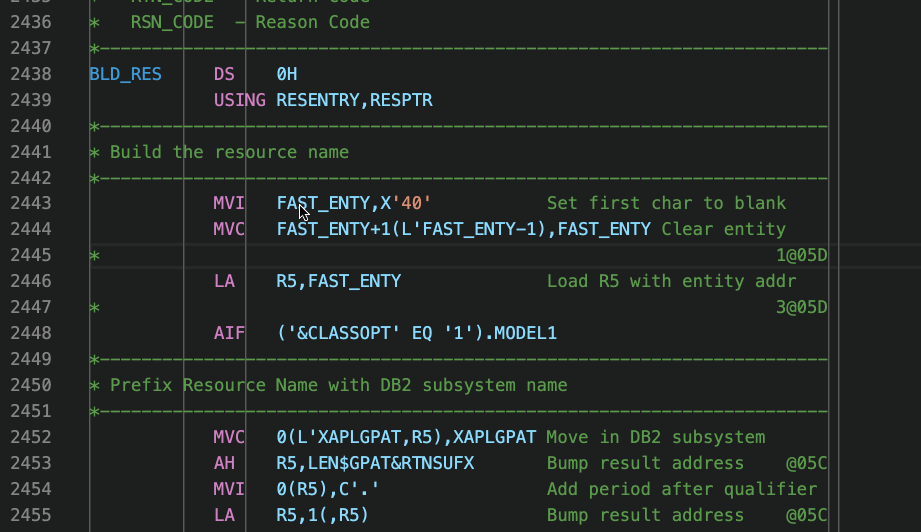Click the R5,1(,R5) operand
The height and width of the screenshot is (532, 921).
[x=322, y=515]
